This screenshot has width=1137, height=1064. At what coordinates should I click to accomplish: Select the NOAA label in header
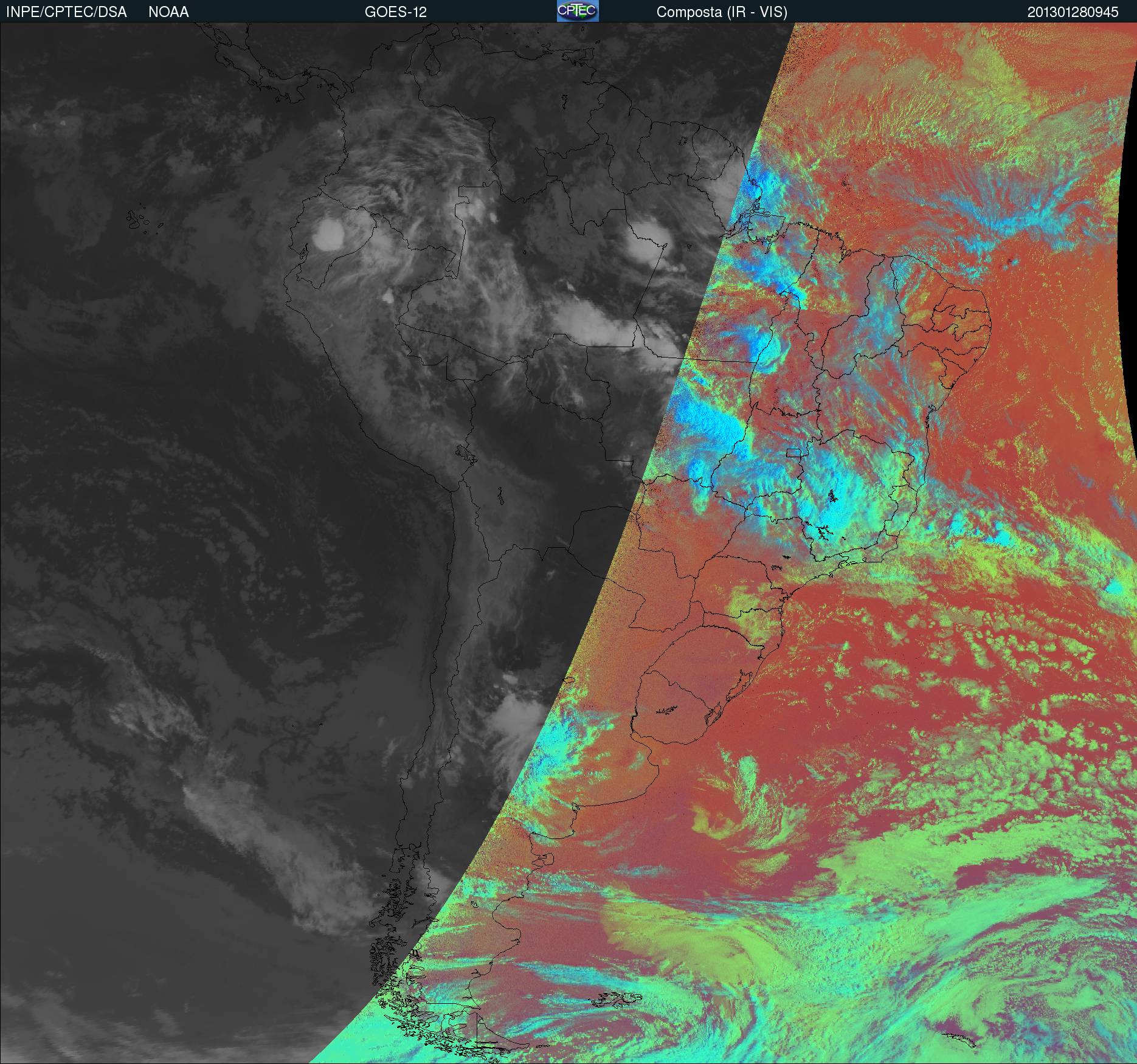168,12
